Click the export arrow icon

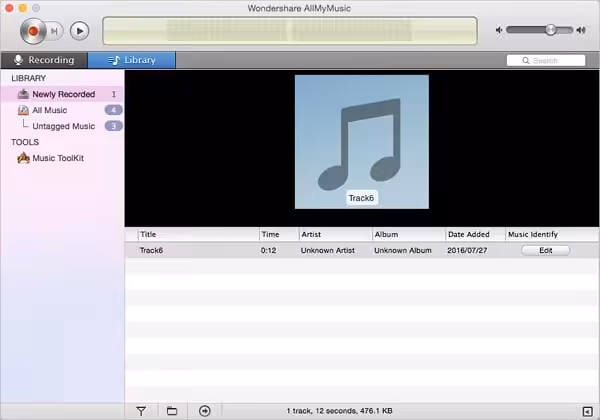(x=204, y=410)
